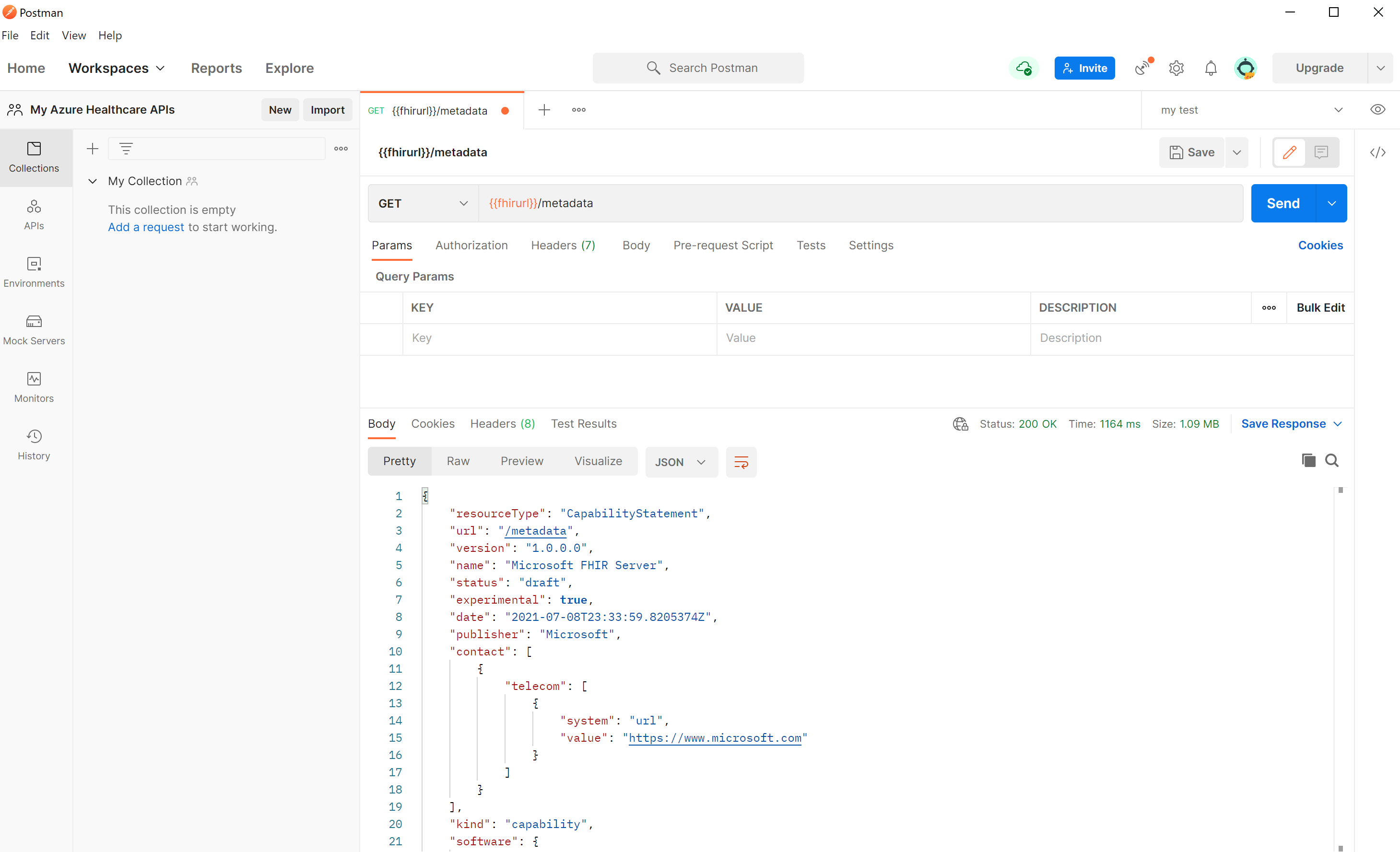The height and width of the screenshot is (852, 1400).
Task: Select the Authorization tab
Action: tap(472, 245)
